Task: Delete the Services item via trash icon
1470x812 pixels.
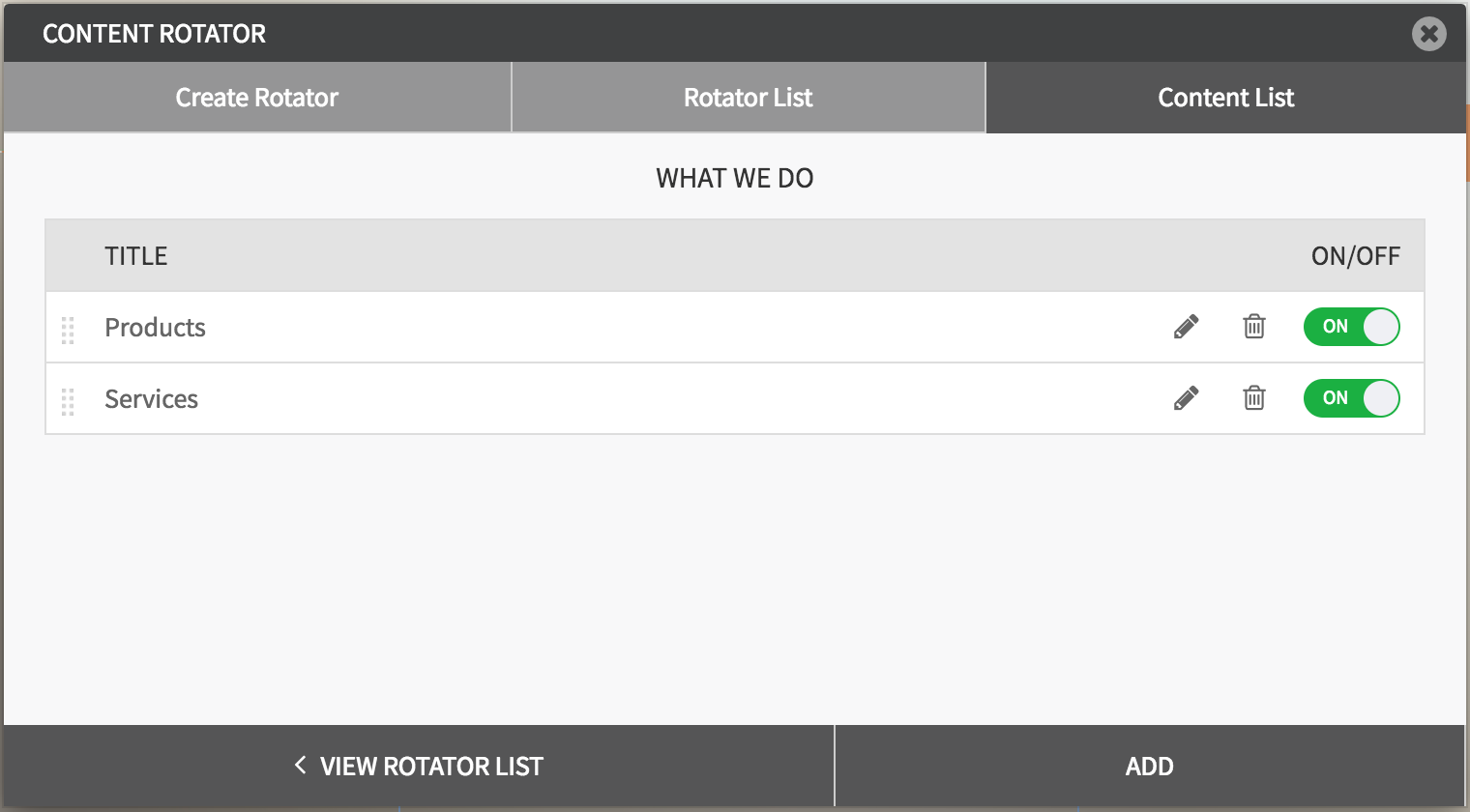Action: pos(1253,398)
